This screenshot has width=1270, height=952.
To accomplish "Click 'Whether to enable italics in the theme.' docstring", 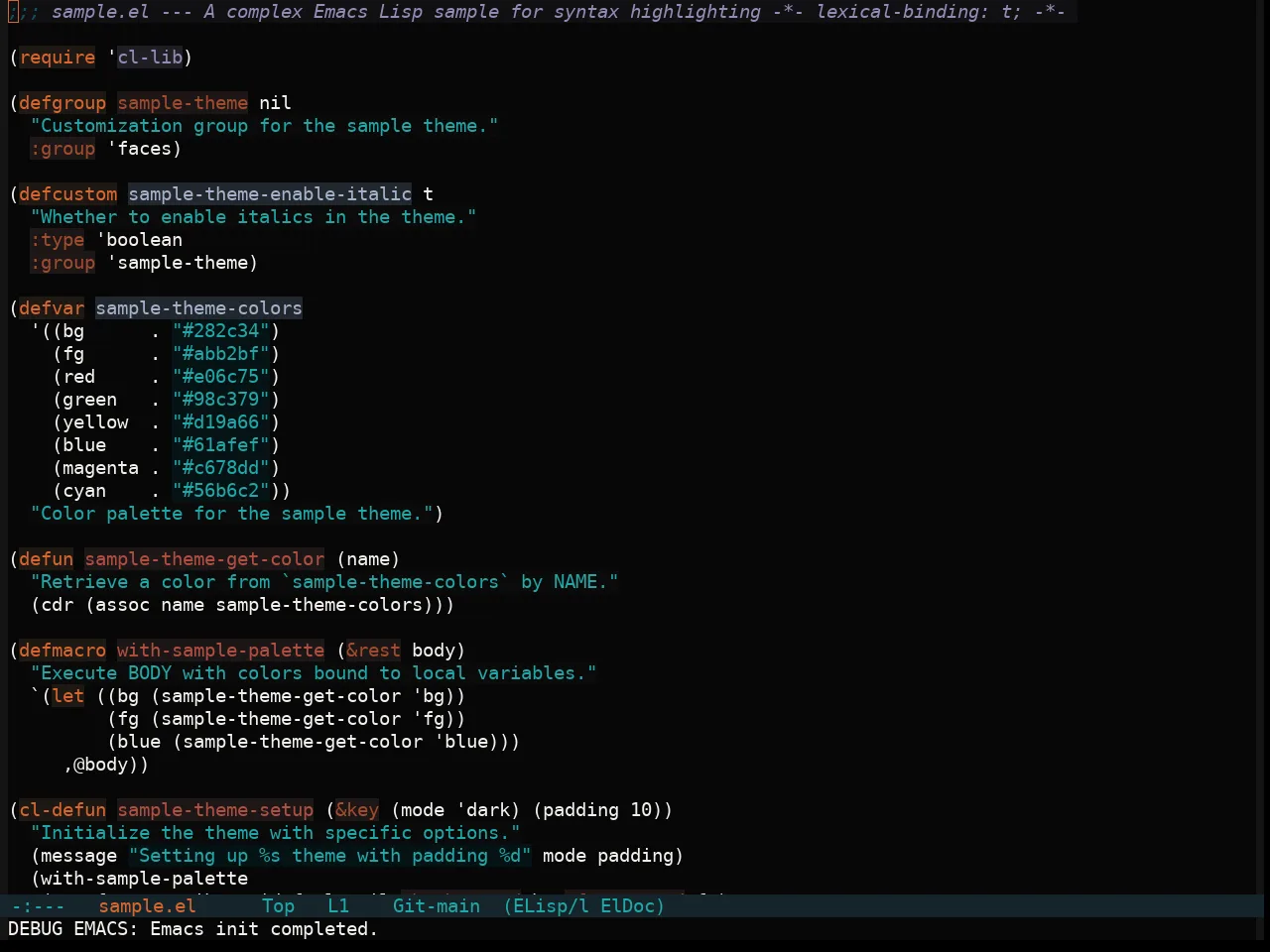I will (x=253, y=217).
